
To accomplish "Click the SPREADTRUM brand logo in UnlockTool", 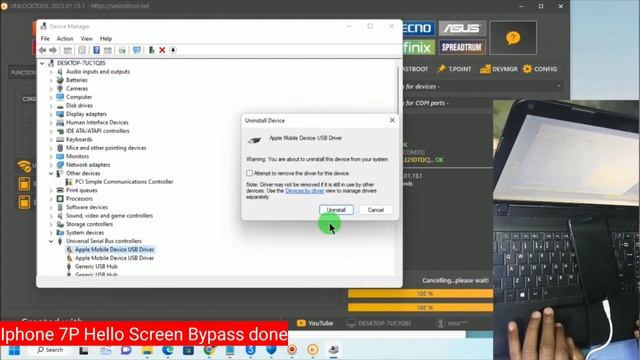I will coord(462,47).
